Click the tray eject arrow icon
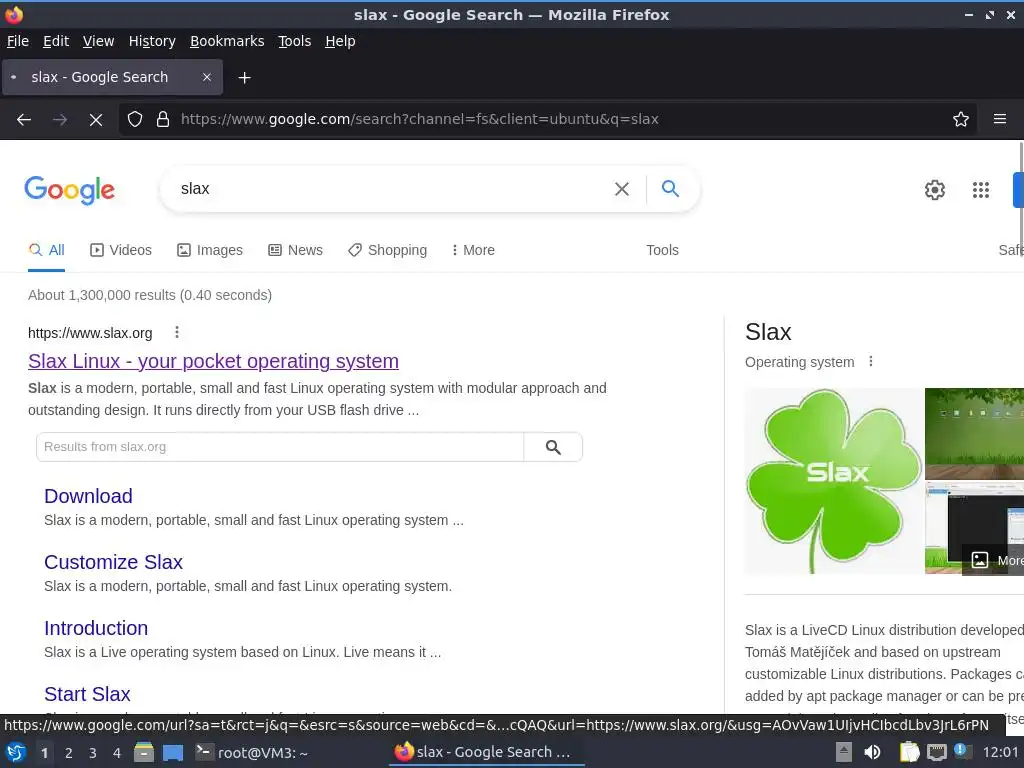Screen dimensions: 1024x768 pos(844,752)
